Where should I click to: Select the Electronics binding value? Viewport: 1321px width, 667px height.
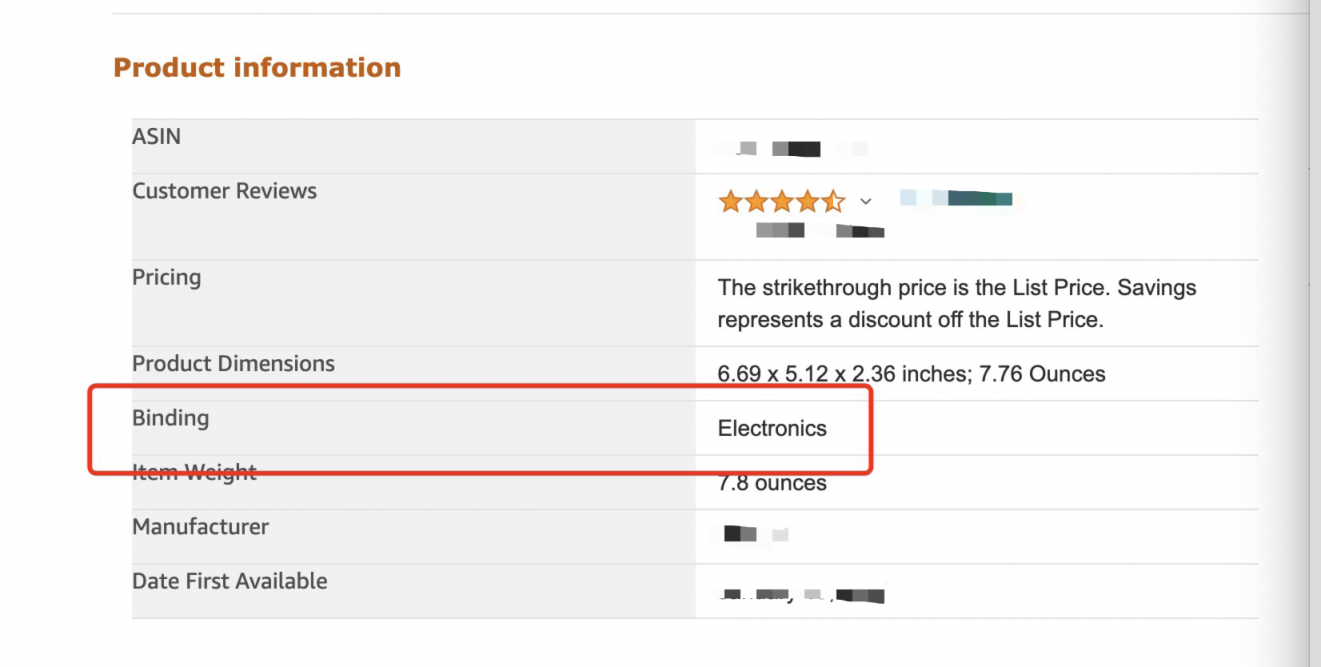[x=772, y=428]
